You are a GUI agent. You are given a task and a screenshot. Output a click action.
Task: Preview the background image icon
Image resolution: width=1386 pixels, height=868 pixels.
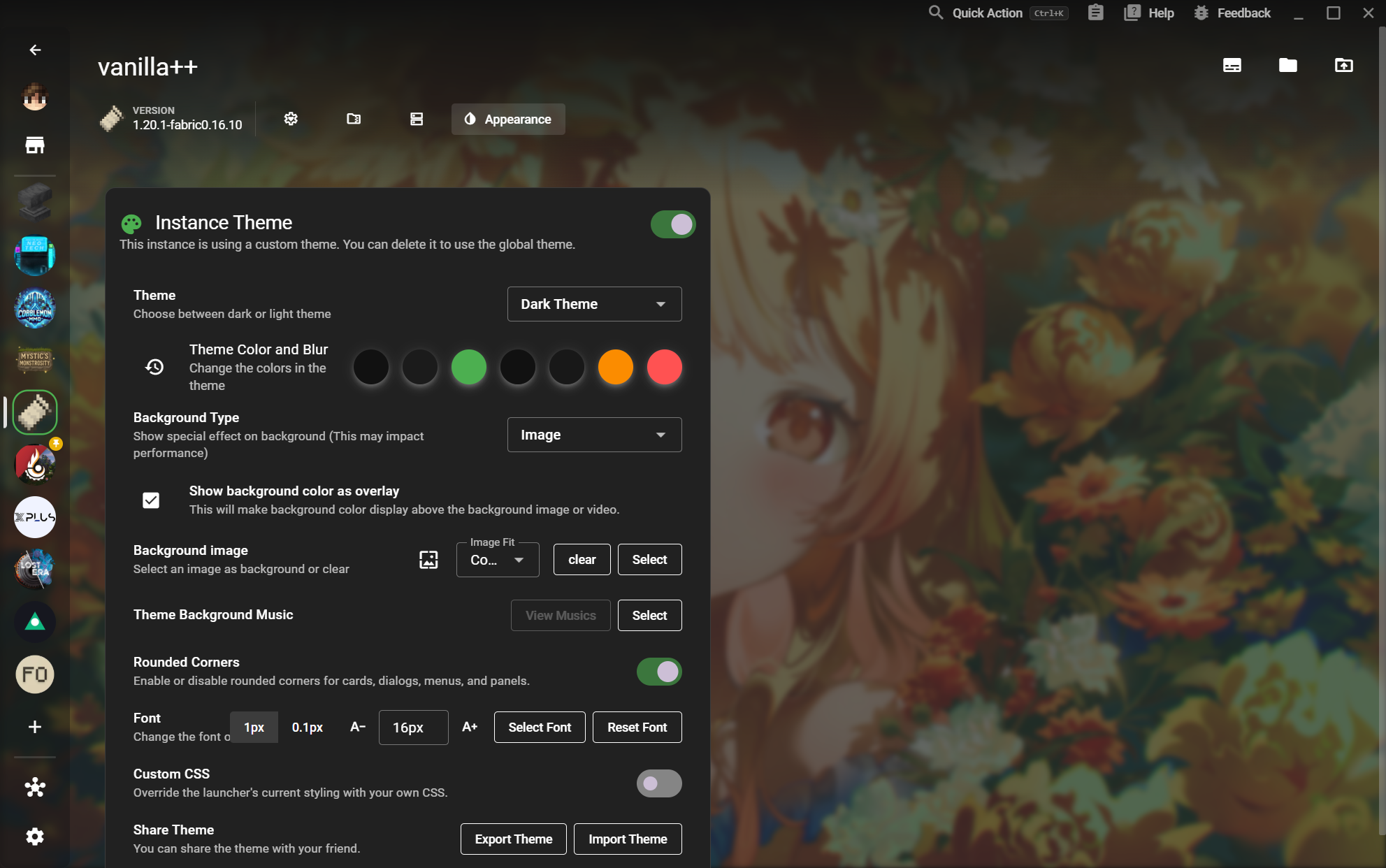428,560
